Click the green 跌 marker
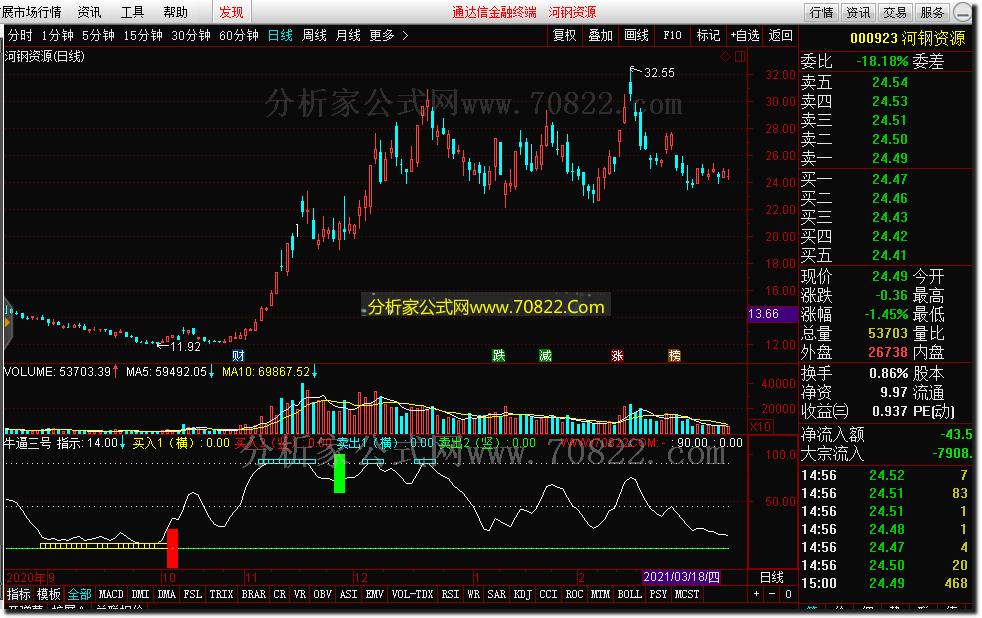 click(499, 356)
